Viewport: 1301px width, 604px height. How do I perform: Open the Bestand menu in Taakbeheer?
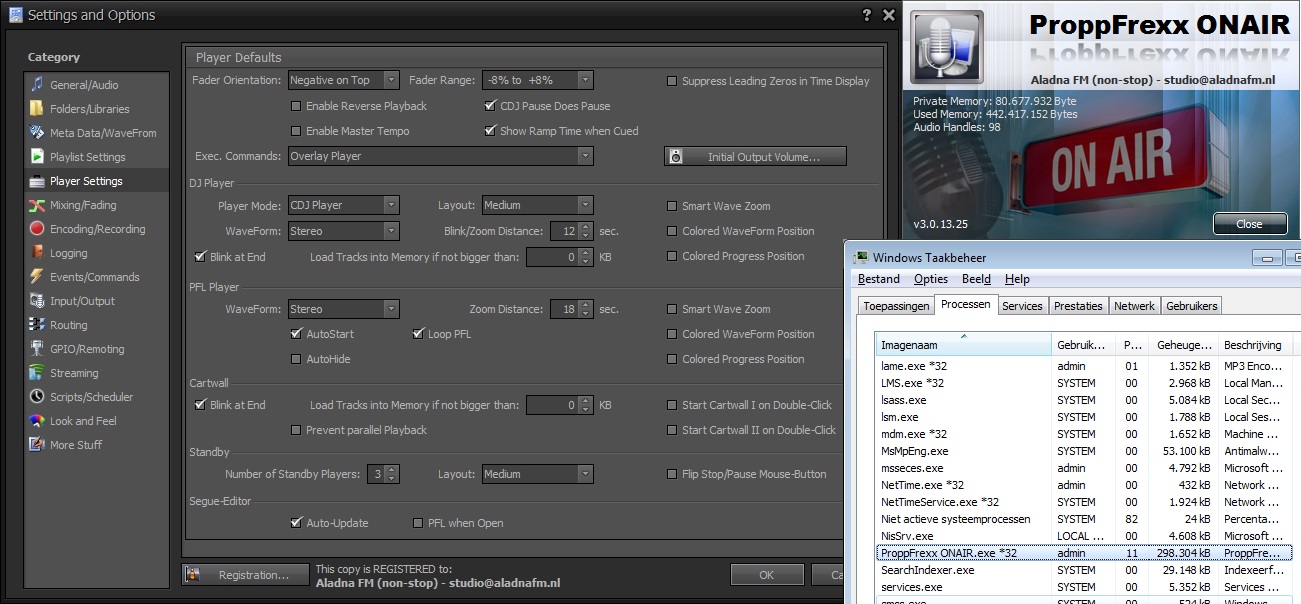click(x=879, y=279)
